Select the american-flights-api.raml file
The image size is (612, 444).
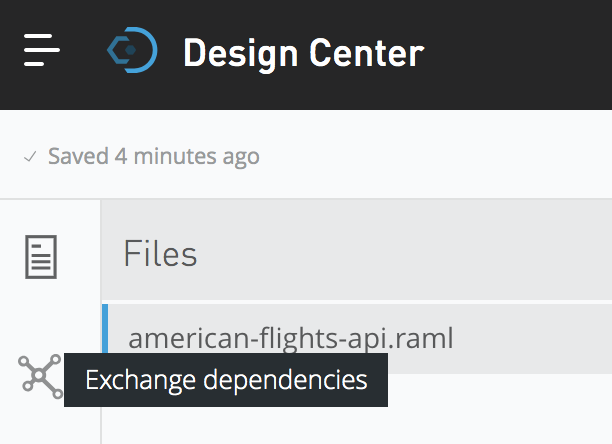[357, 338]
